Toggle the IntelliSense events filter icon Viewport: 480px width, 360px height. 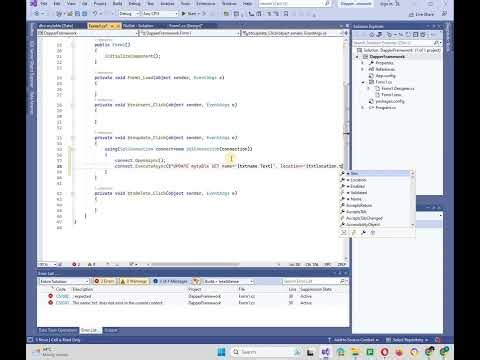click(x=354, y=233)
